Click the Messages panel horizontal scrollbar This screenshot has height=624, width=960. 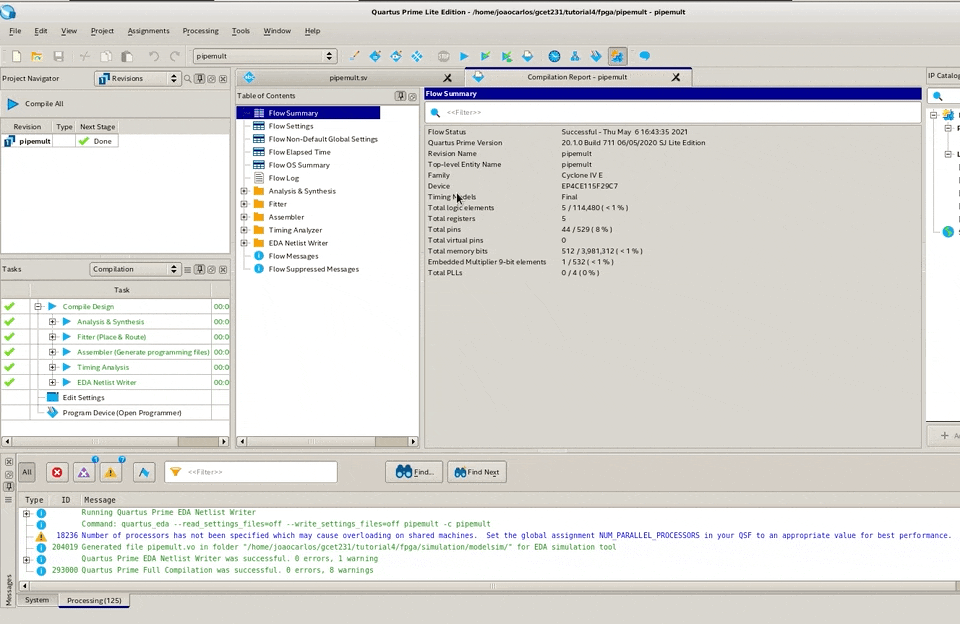(490, 586)
